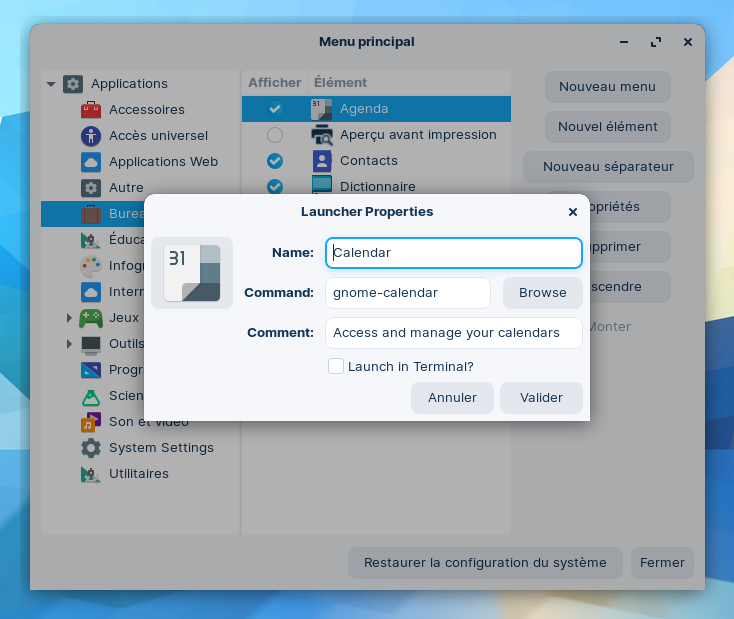Collapse the Applications tree node
The width and height of the screenshot is (734, 619).
(x=51, y=84)
